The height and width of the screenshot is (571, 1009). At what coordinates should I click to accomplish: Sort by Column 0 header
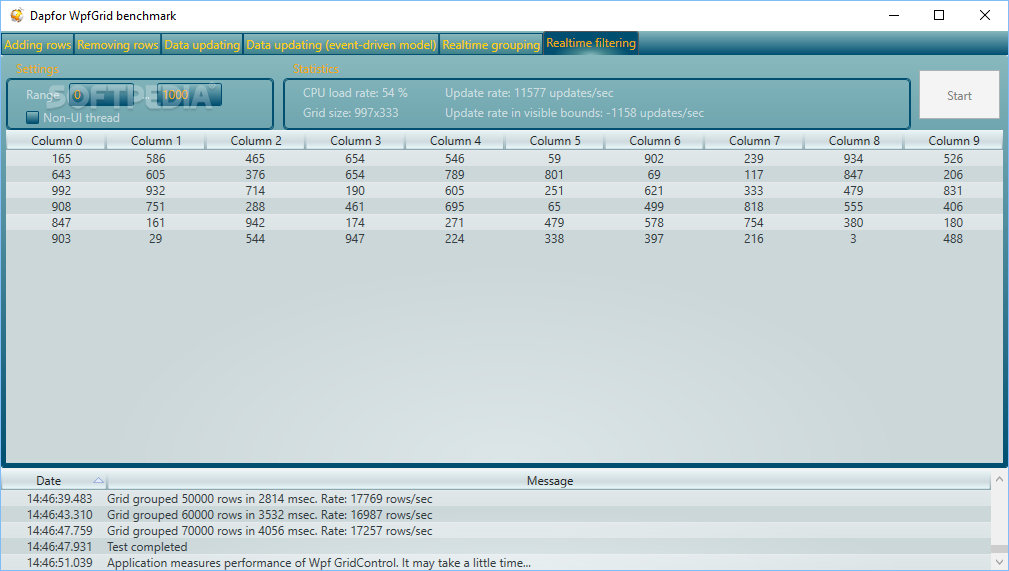57,140
